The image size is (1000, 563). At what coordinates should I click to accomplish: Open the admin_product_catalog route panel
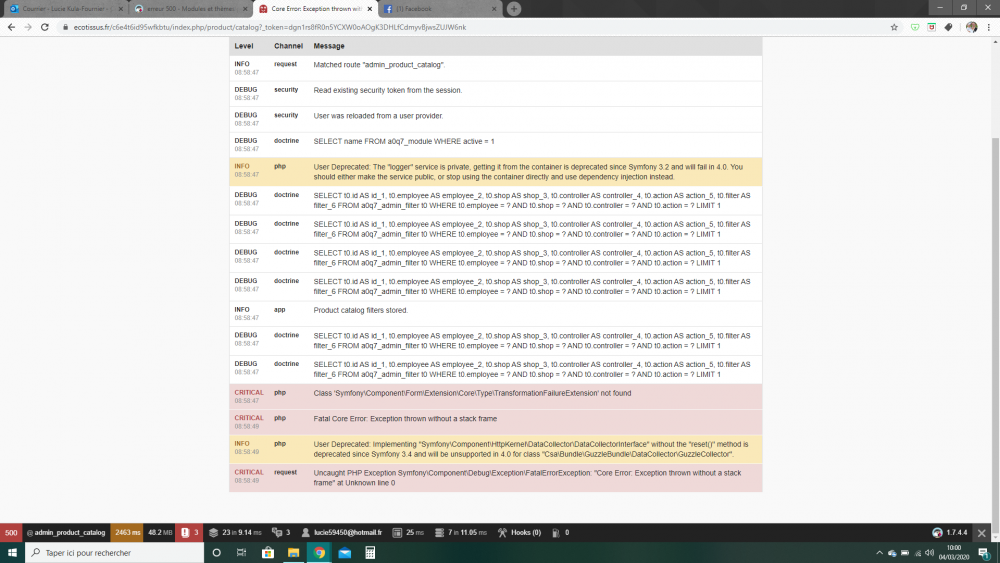coord(66,532)
